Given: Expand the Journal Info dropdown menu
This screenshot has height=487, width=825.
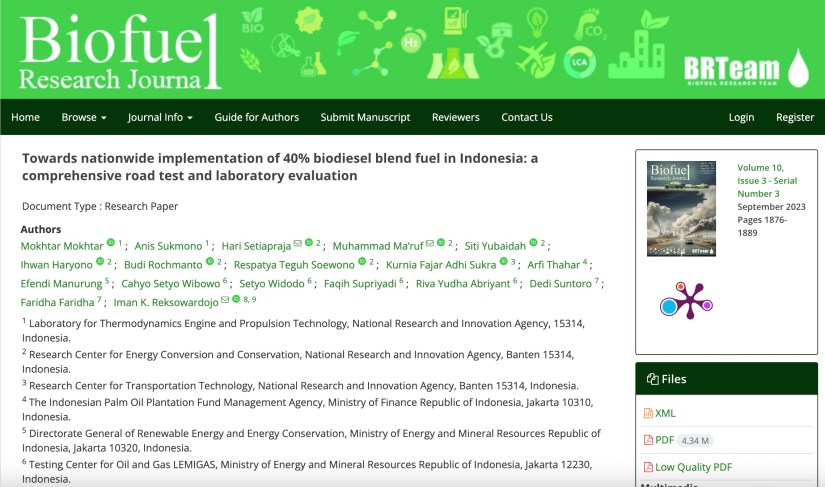Looking at the screenshot, I should click(160, 117).
